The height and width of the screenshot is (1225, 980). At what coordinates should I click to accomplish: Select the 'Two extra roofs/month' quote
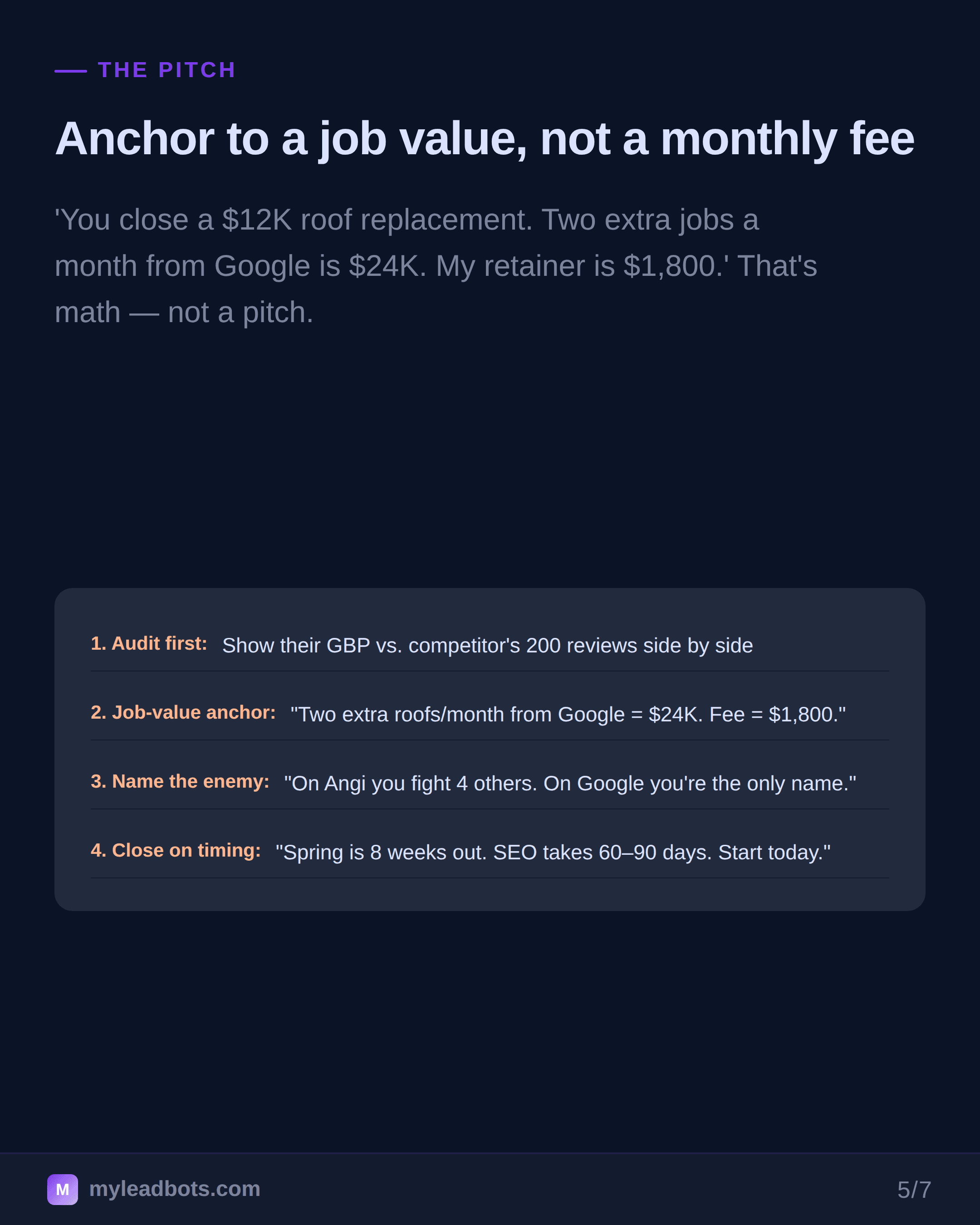pos(568,715)
